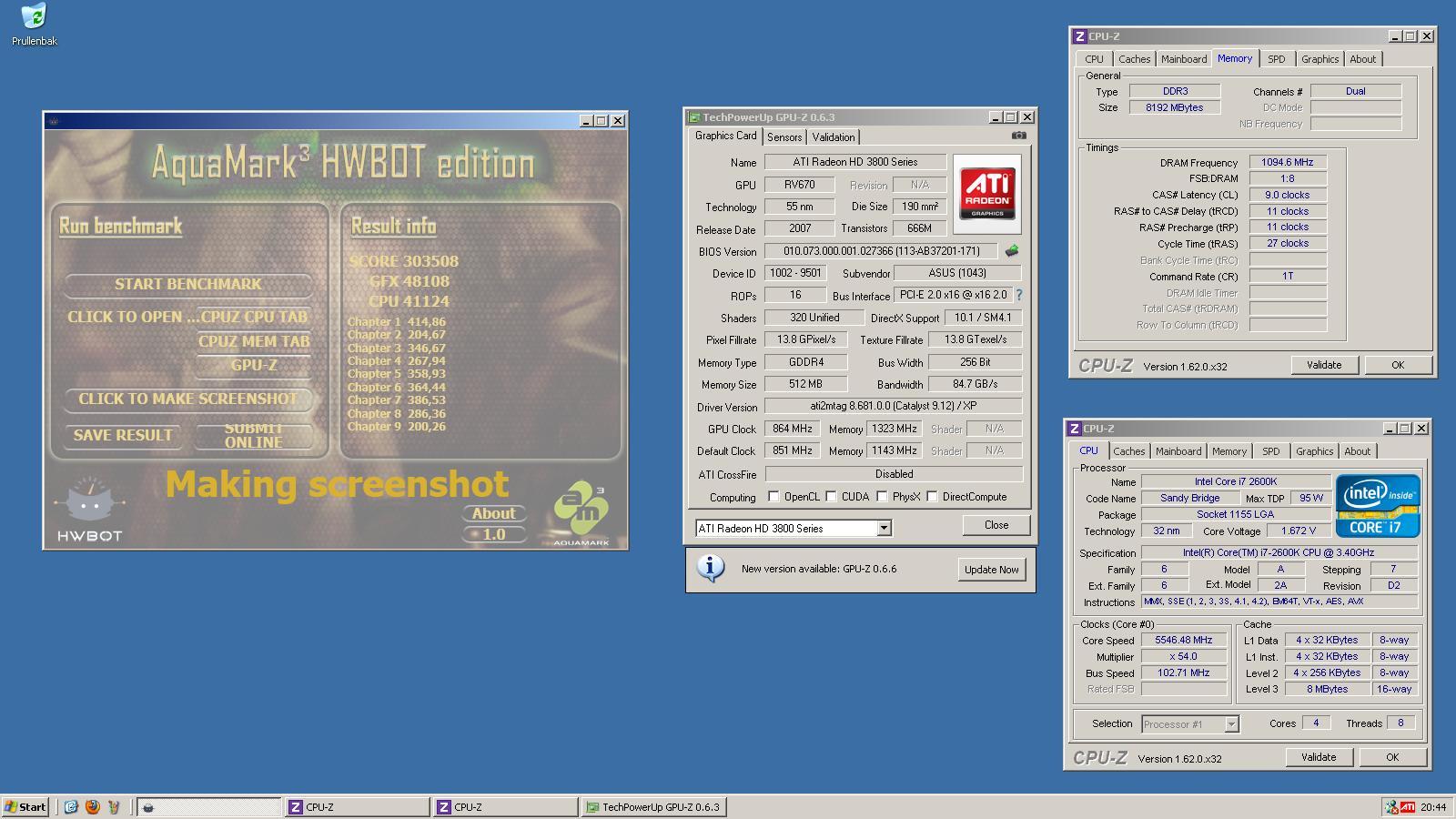This screenshot has height=819, width=1456.
Task: Switch to first CPU-Z taskbar button
Action: point(358,806)
